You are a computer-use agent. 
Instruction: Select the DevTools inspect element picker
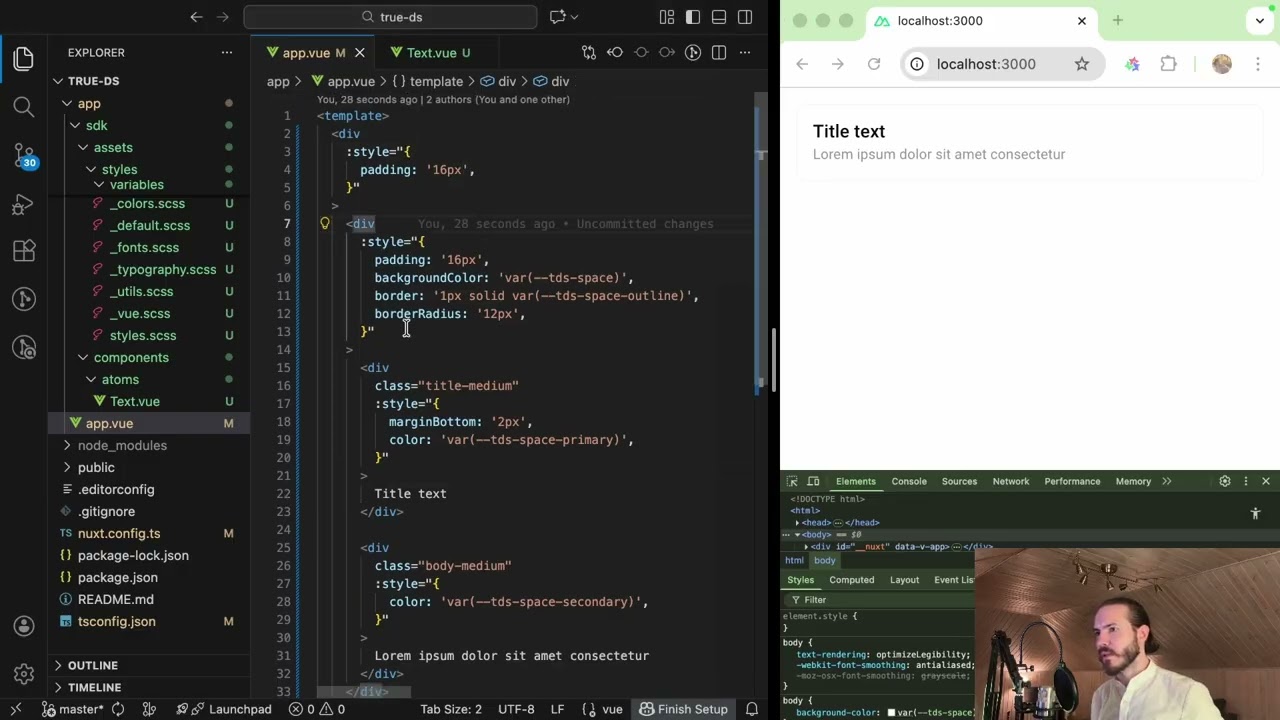pyautogui.click(x=792, y=481)
